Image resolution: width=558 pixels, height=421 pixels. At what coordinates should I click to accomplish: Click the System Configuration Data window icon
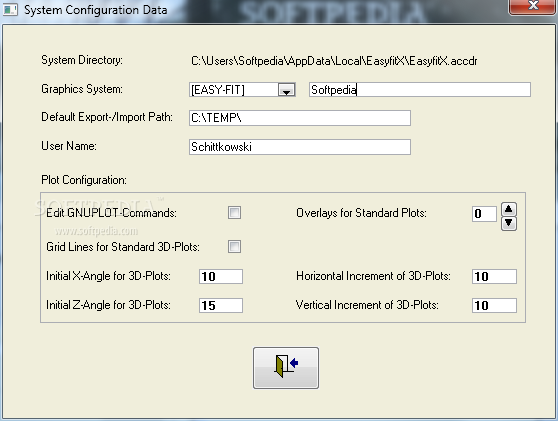[10, 10]
